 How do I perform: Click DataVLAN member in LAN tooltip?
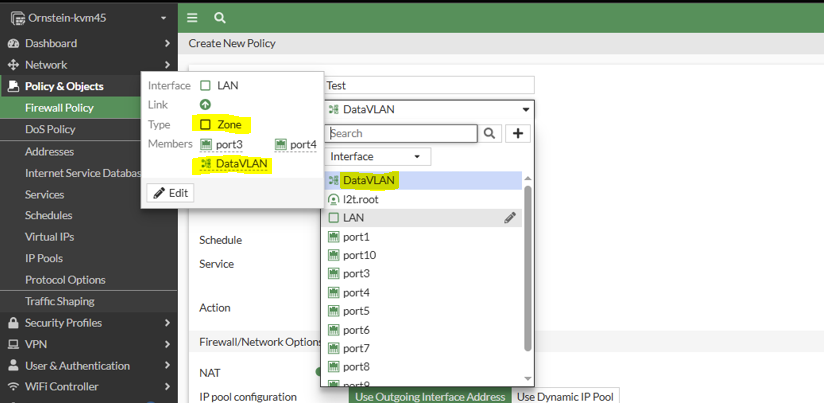(233, 164)
